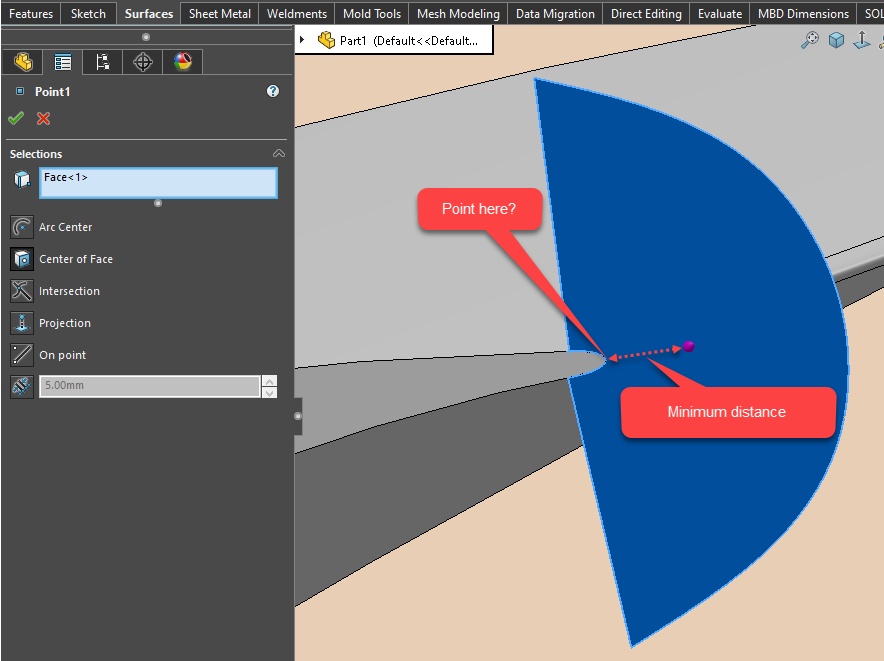Open the MBD Dimensions tab
Viewport: 884px width, 661px height.
pos(803,14)
